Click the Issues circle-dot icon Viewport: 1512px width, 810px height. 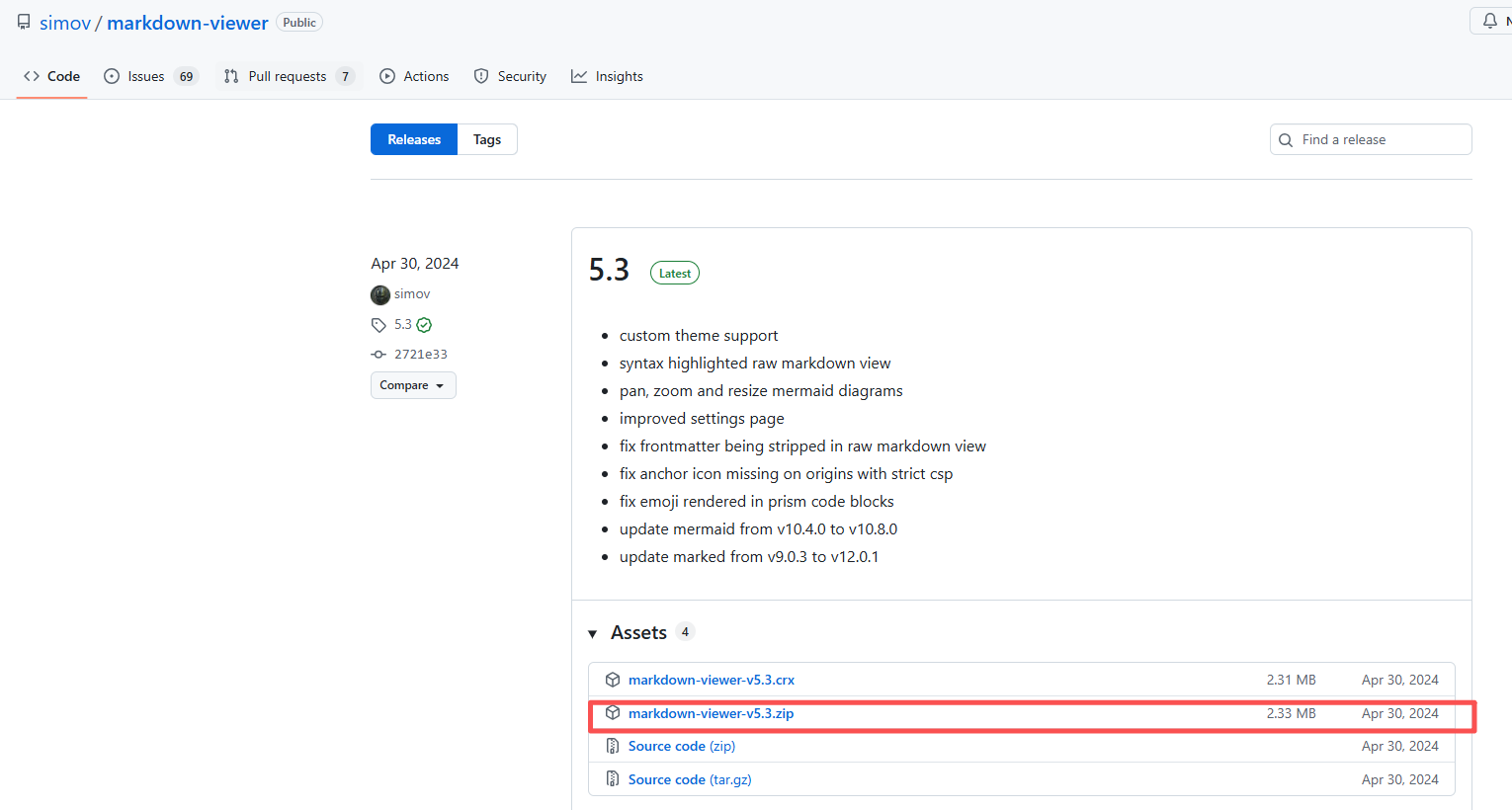coord(112,76)
